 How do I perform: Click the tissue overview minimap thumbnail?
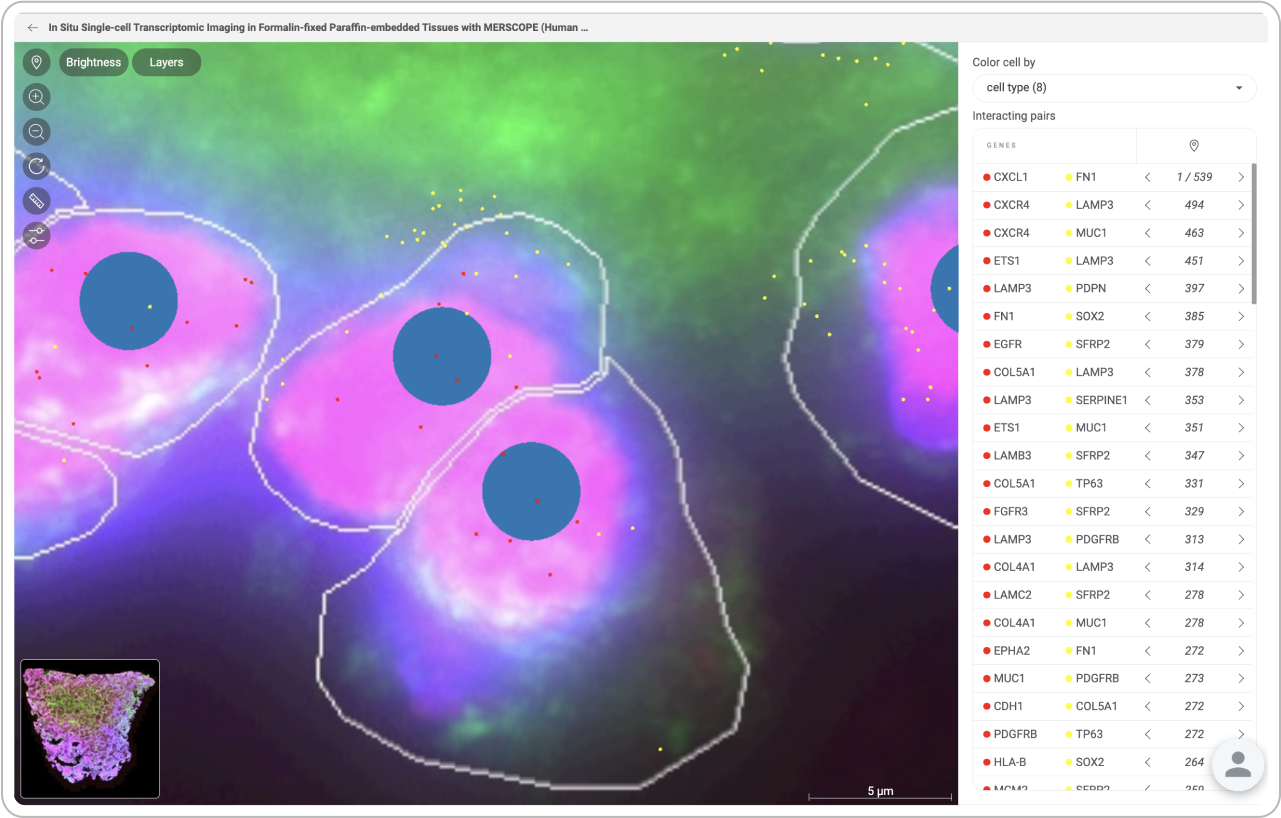tap(90, 728)
